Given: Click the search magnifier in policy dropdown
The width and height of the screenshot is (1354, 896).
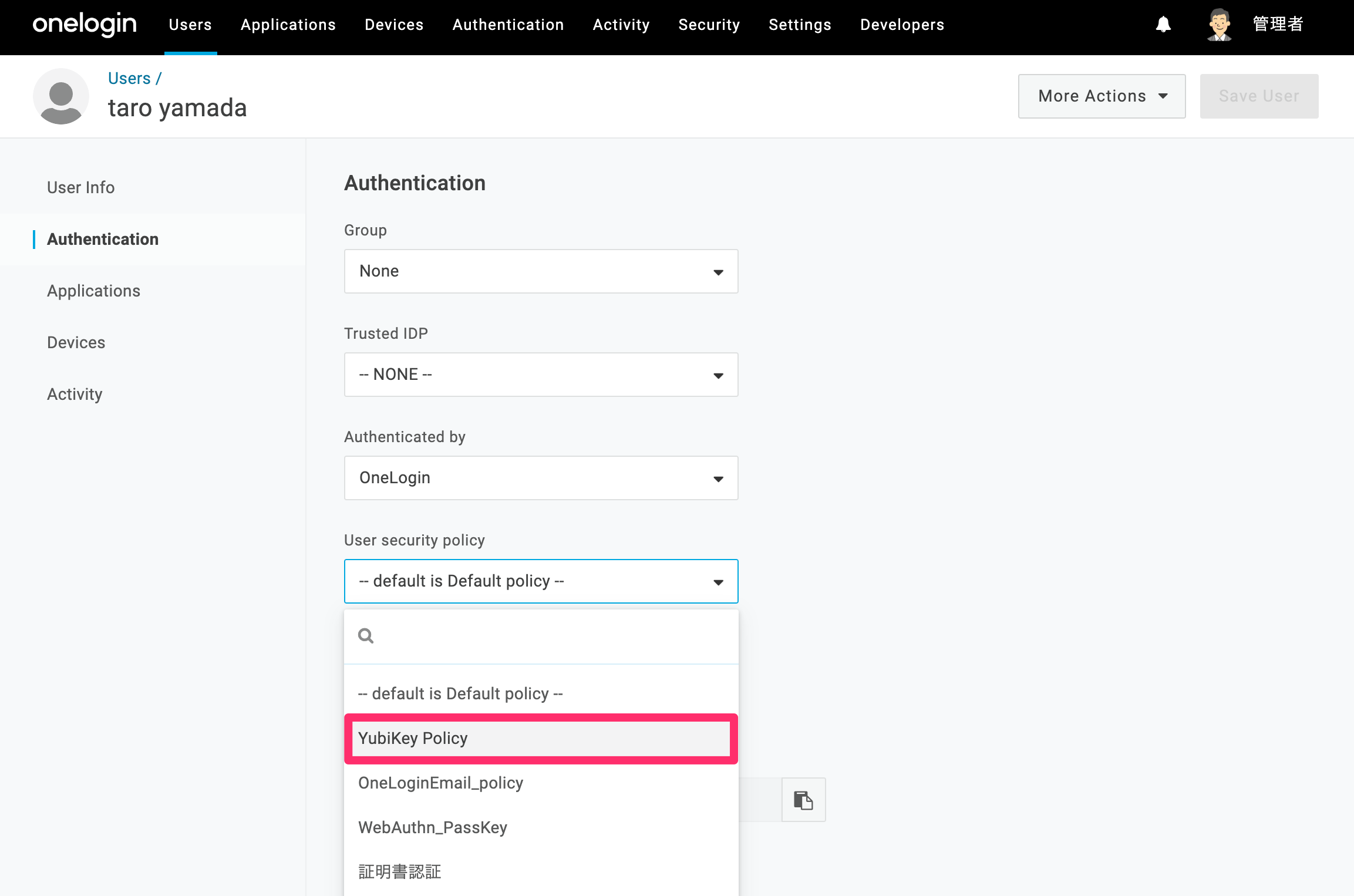Looking at the screenshot, I should tap(366, 636).
